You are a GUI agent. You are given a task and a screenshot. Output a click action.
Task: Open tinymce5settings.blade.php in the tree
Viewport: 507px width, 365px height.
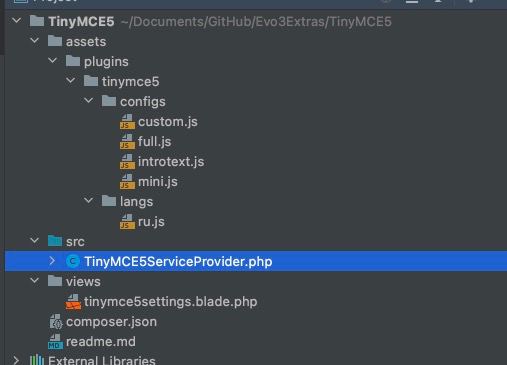tap(171, 302)
